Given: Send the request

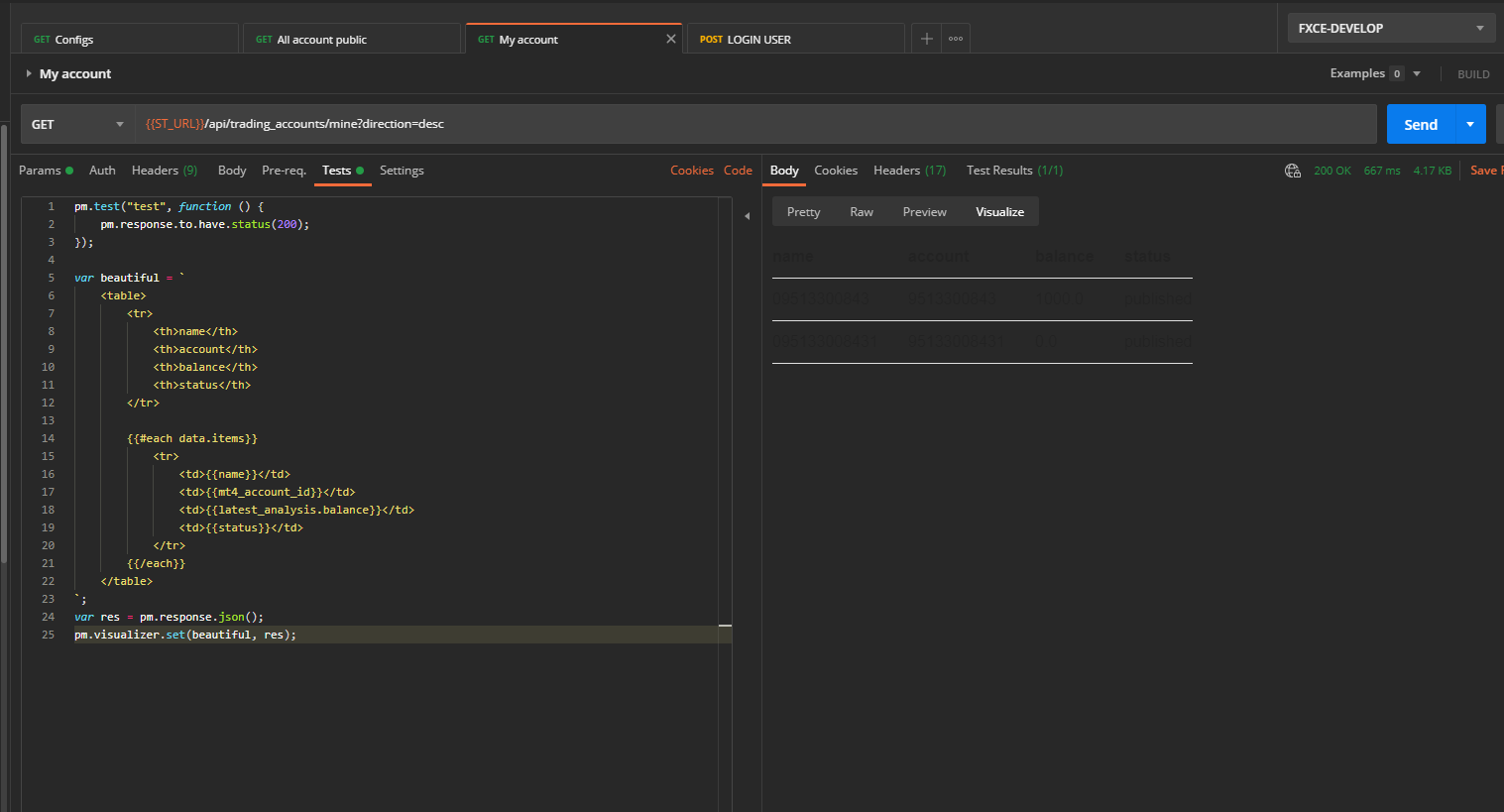Looking at the screenshot, I should [x=1421, y=124].
